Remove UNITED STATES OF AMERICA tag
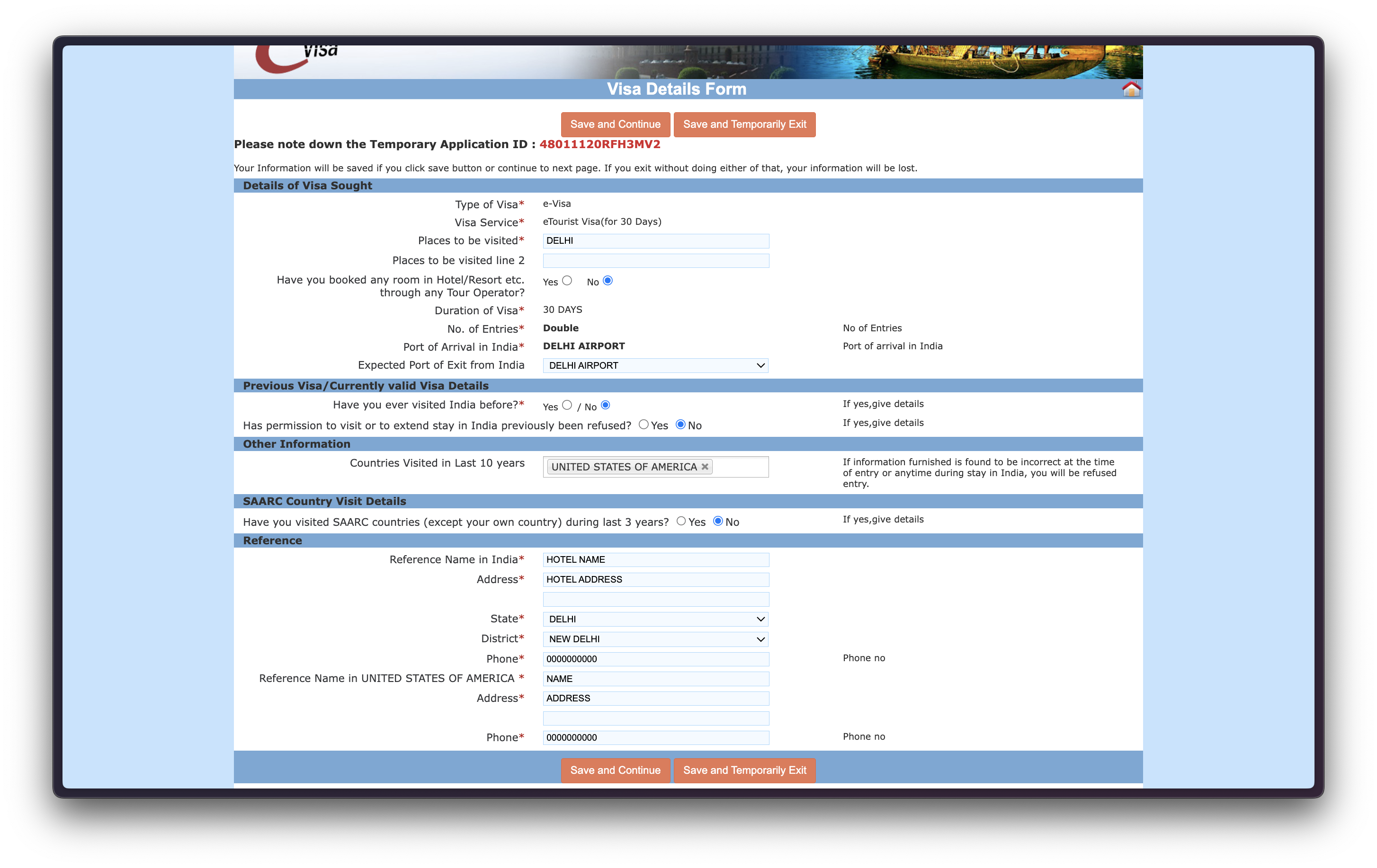This screenshot has width=1377, height=868. pos(705,466)
